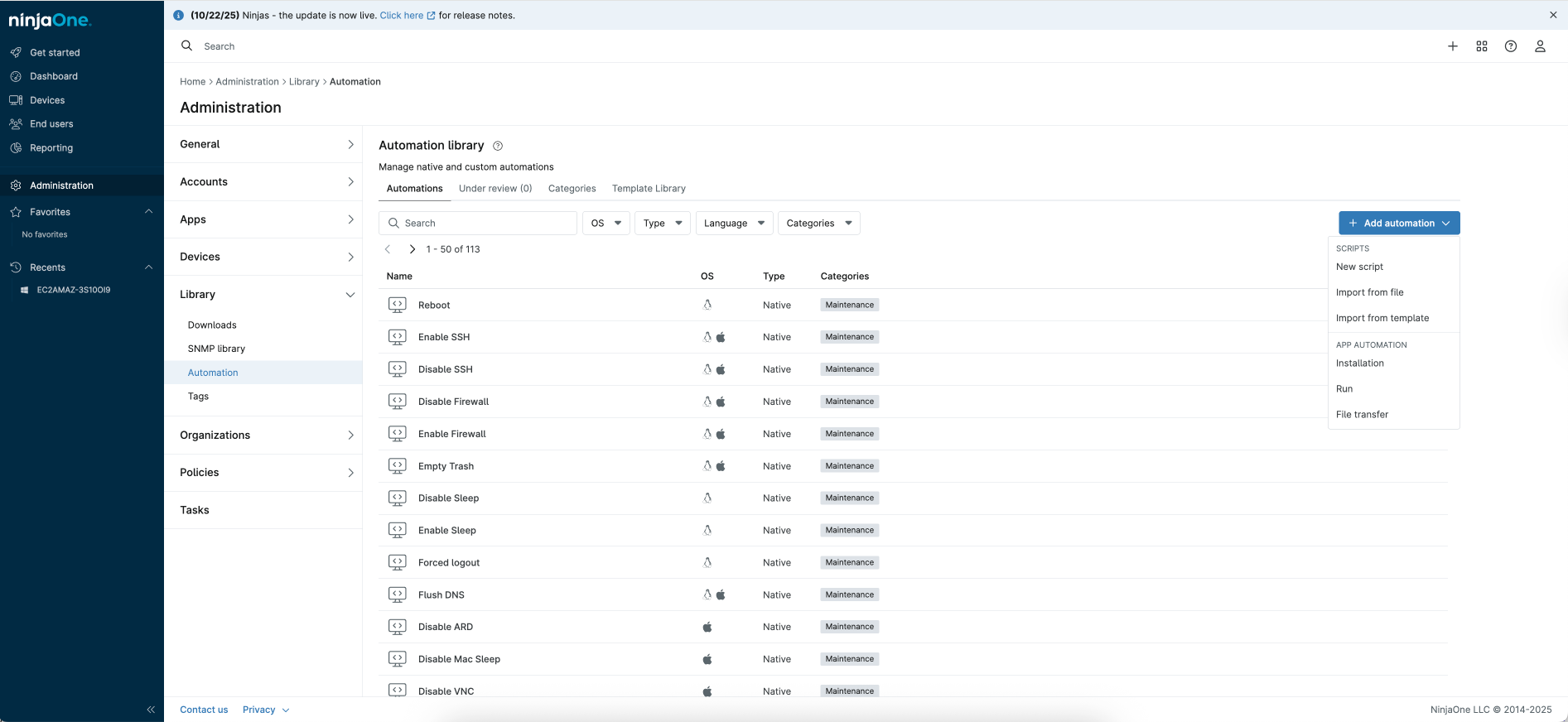Dismiss the update notification banner
The height and width of the screenshot is (722, 1568).
point(1552,15)
